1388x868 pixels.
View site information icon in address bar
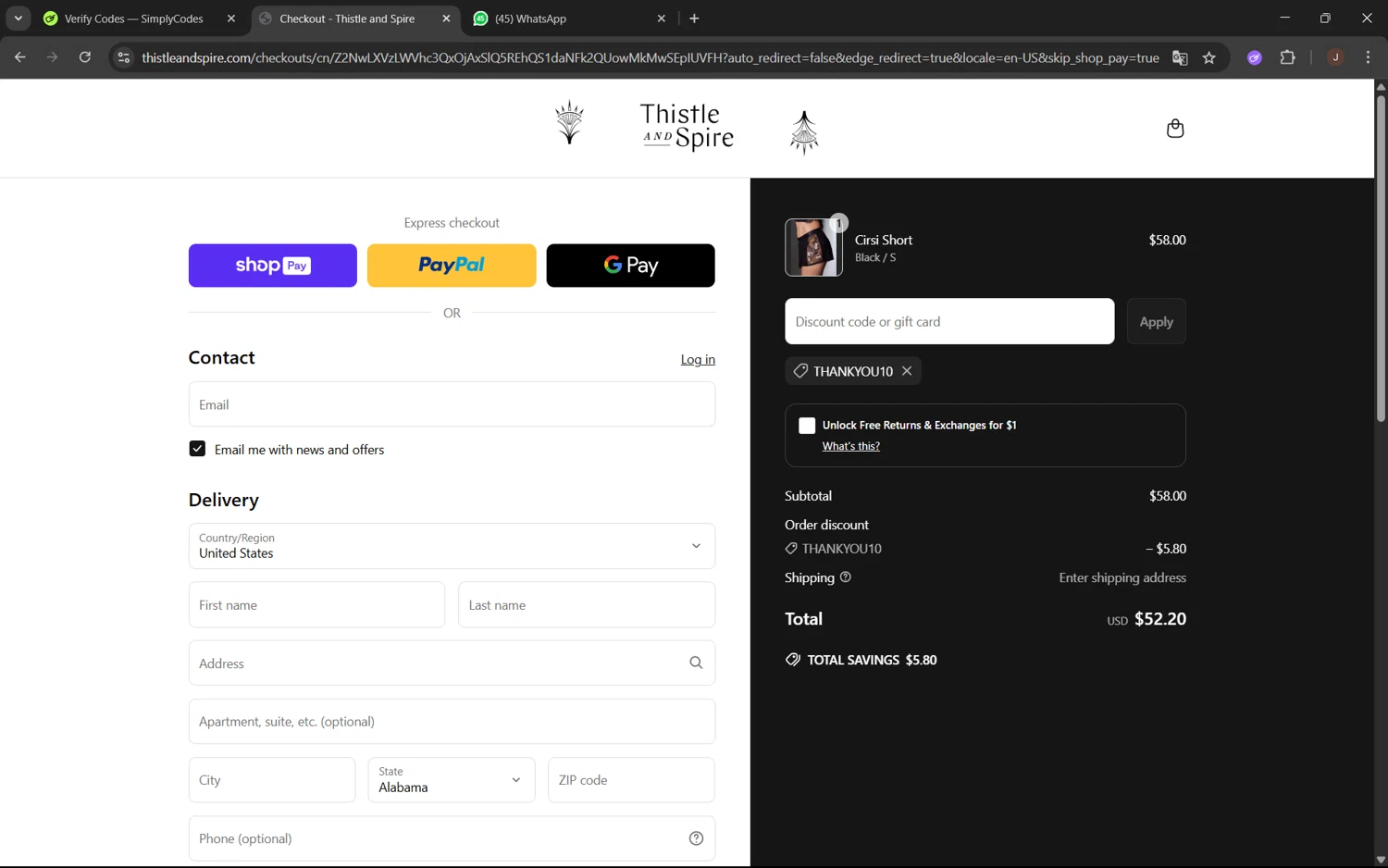(123, 57)
